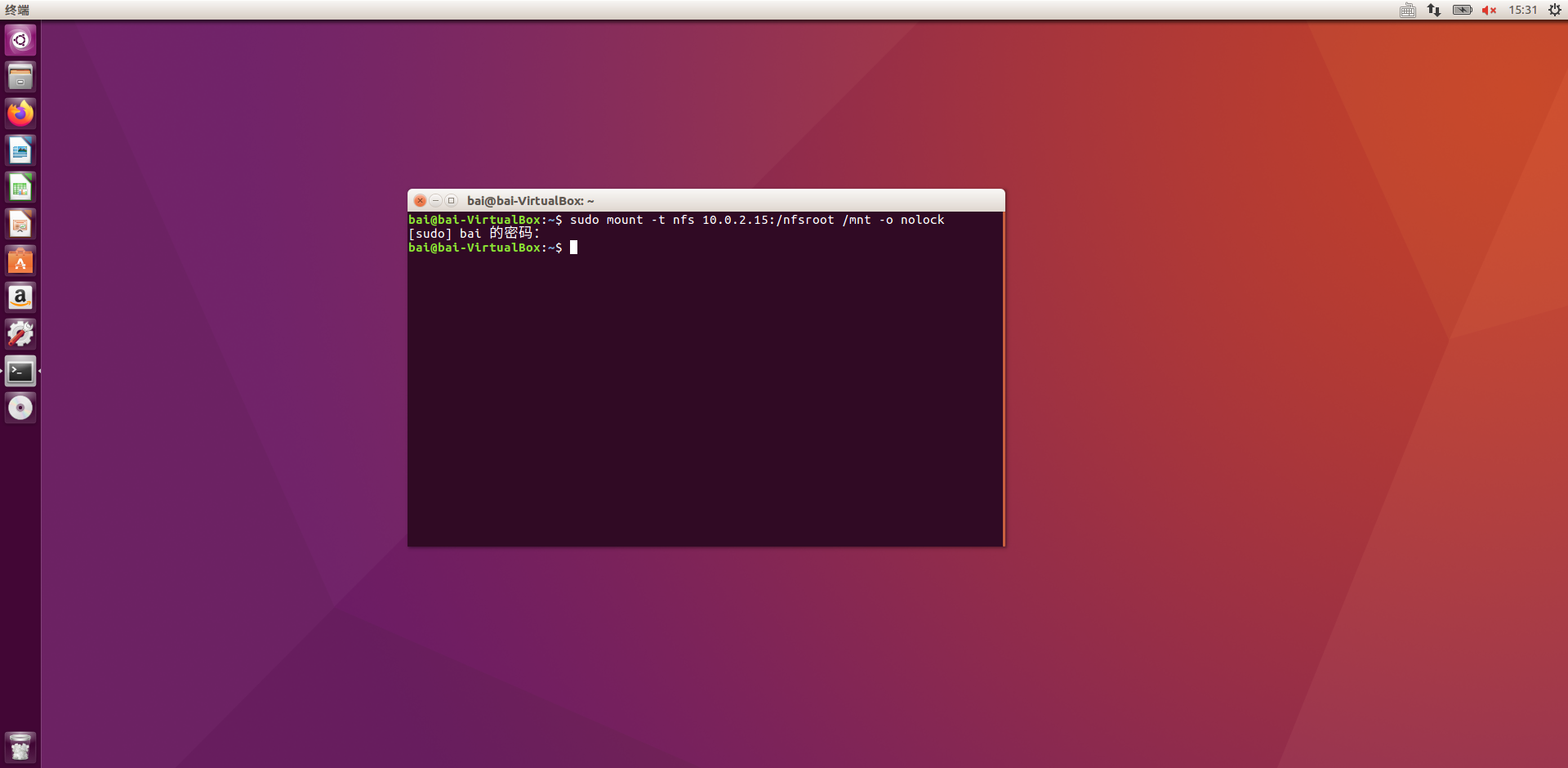This screenshot has width=1568, height=768.
Task: Open the network indicator menu
Action: 1433,11
